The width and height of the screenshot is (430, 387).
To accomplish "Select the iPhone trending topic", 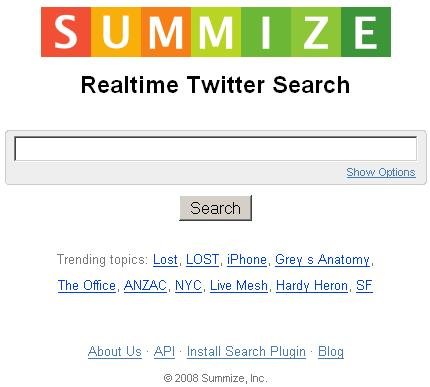I will tap(247, 259).
